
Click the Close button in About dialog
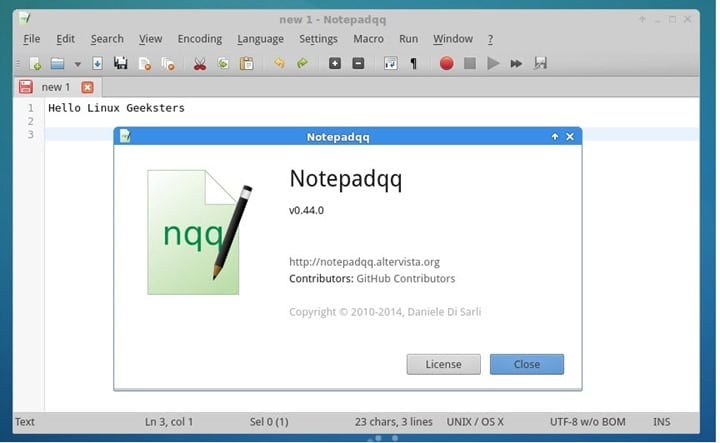tap(527, 364)
